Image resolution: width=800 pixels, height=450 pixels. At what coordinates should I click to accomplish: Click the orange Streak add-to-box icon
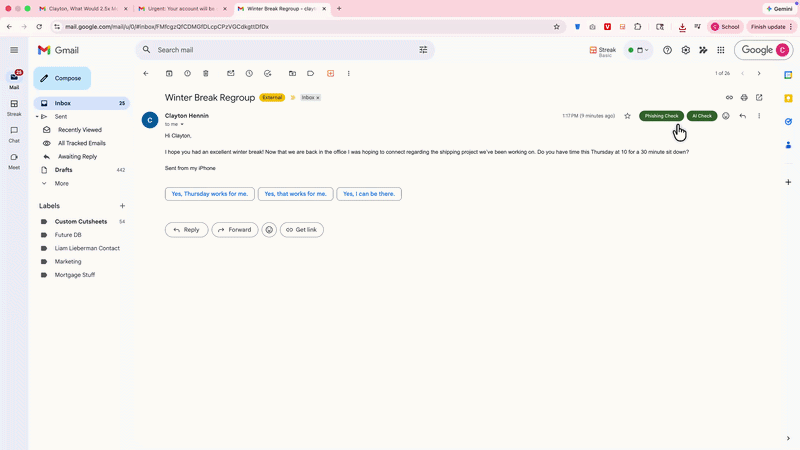point(331,73)
